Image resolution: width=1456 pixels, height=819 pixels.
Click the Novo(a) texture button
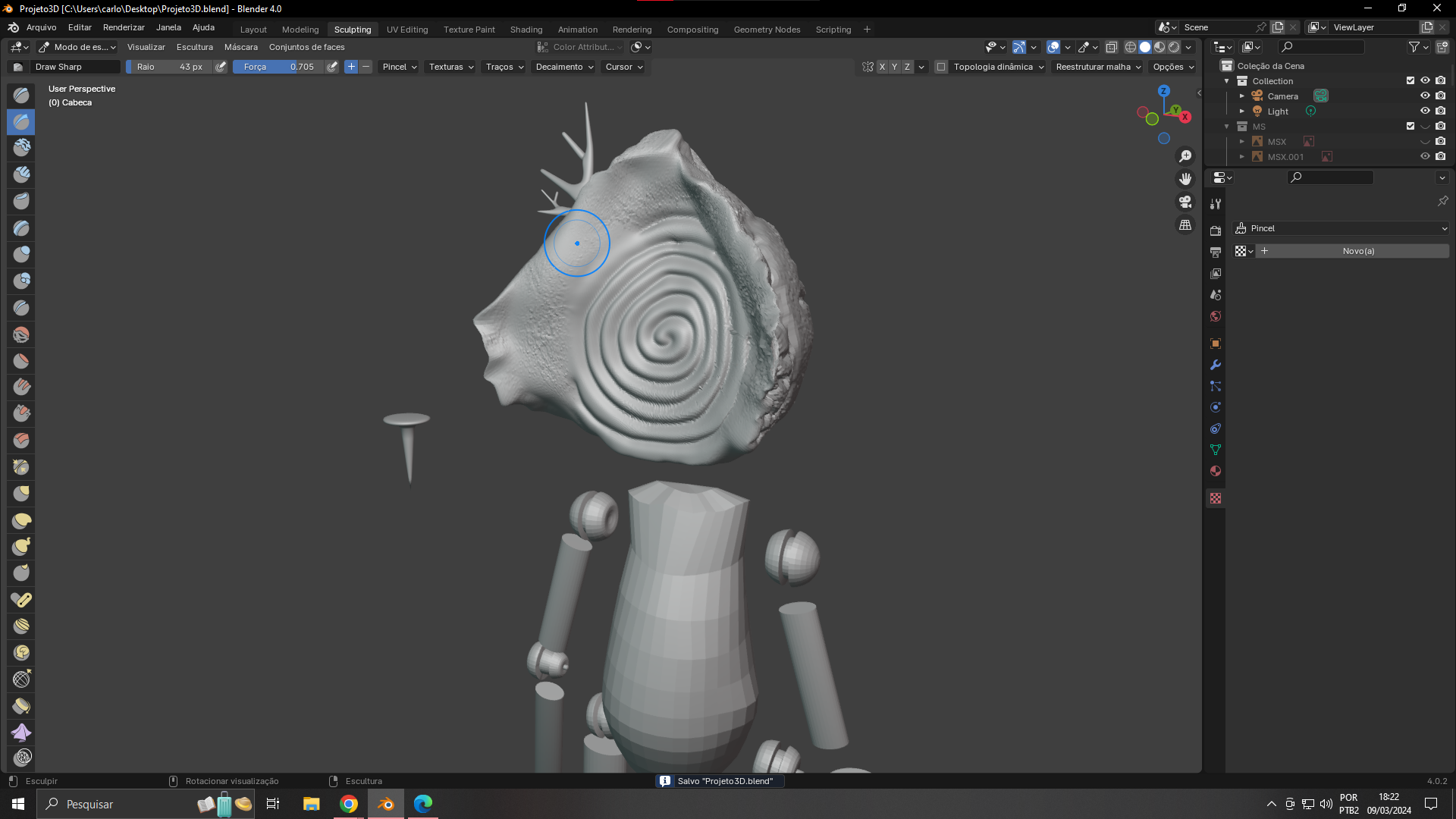click(1357, 251)
